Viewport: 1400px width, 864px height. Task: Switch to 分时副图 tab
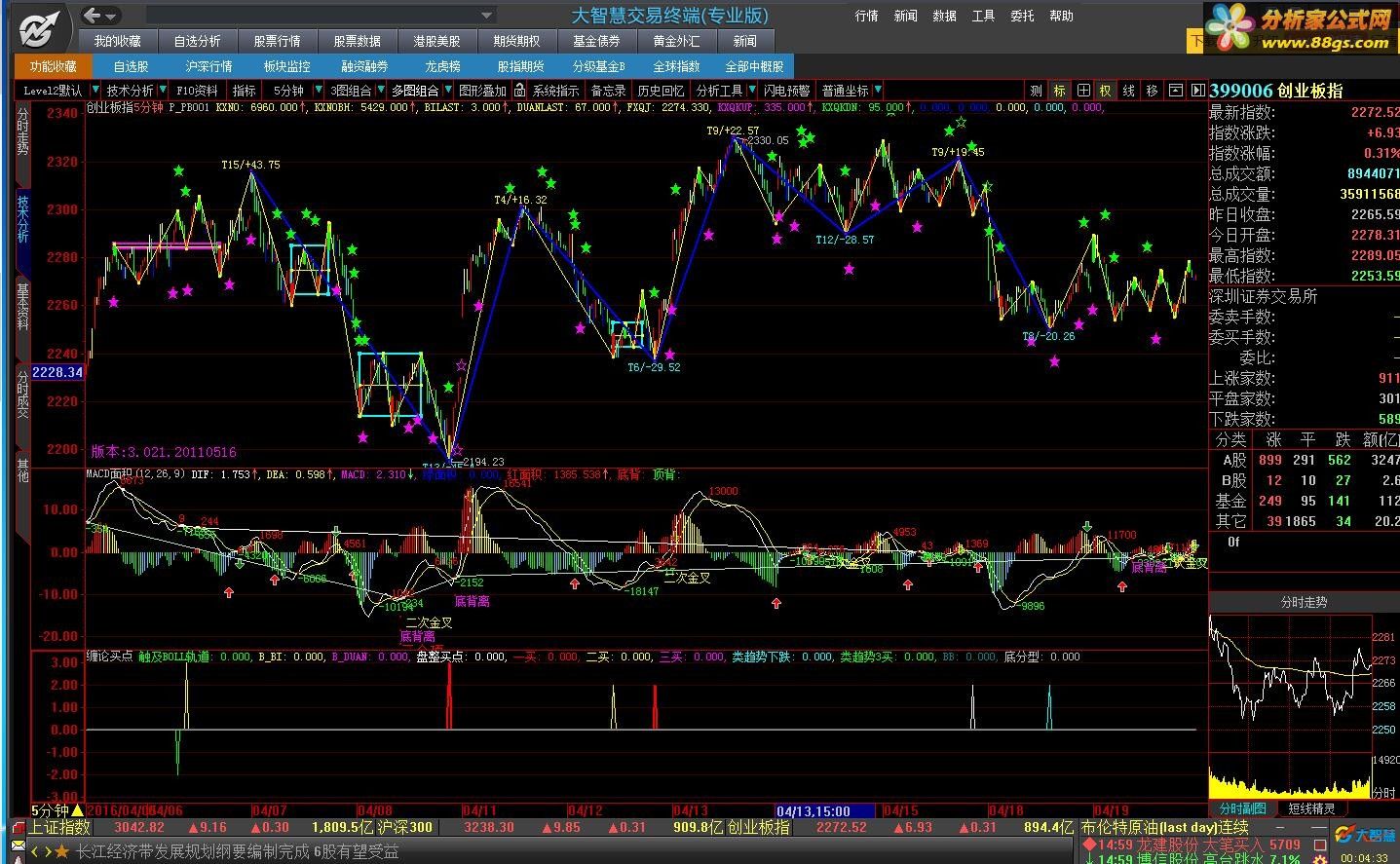click(1242, 808)
